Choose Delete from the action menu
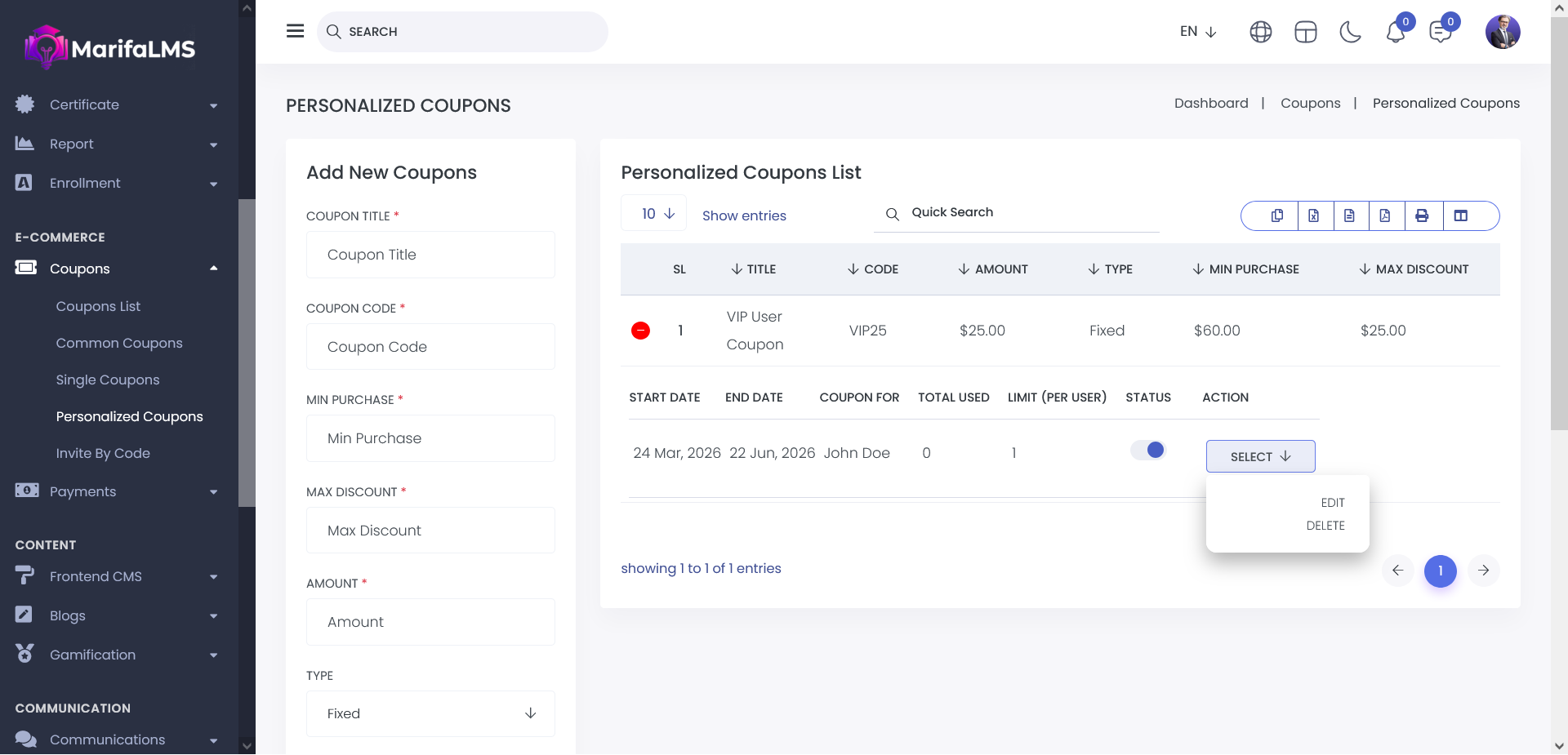 (1325, 526)
